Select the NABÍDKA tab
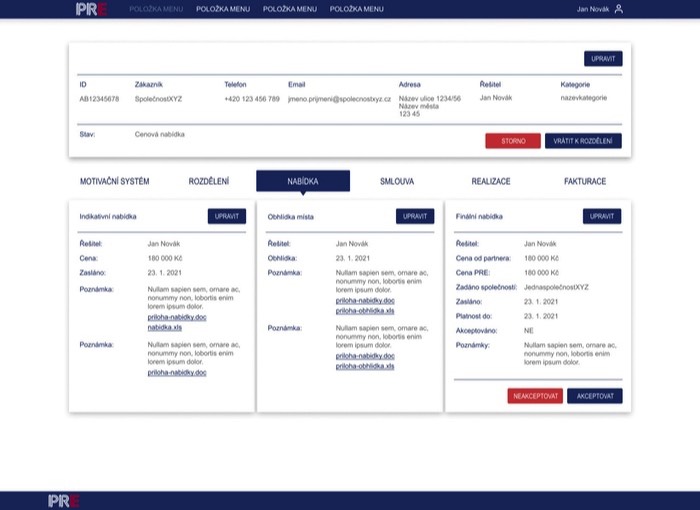The width and height of the screenshot is (700, 510). 303,181
